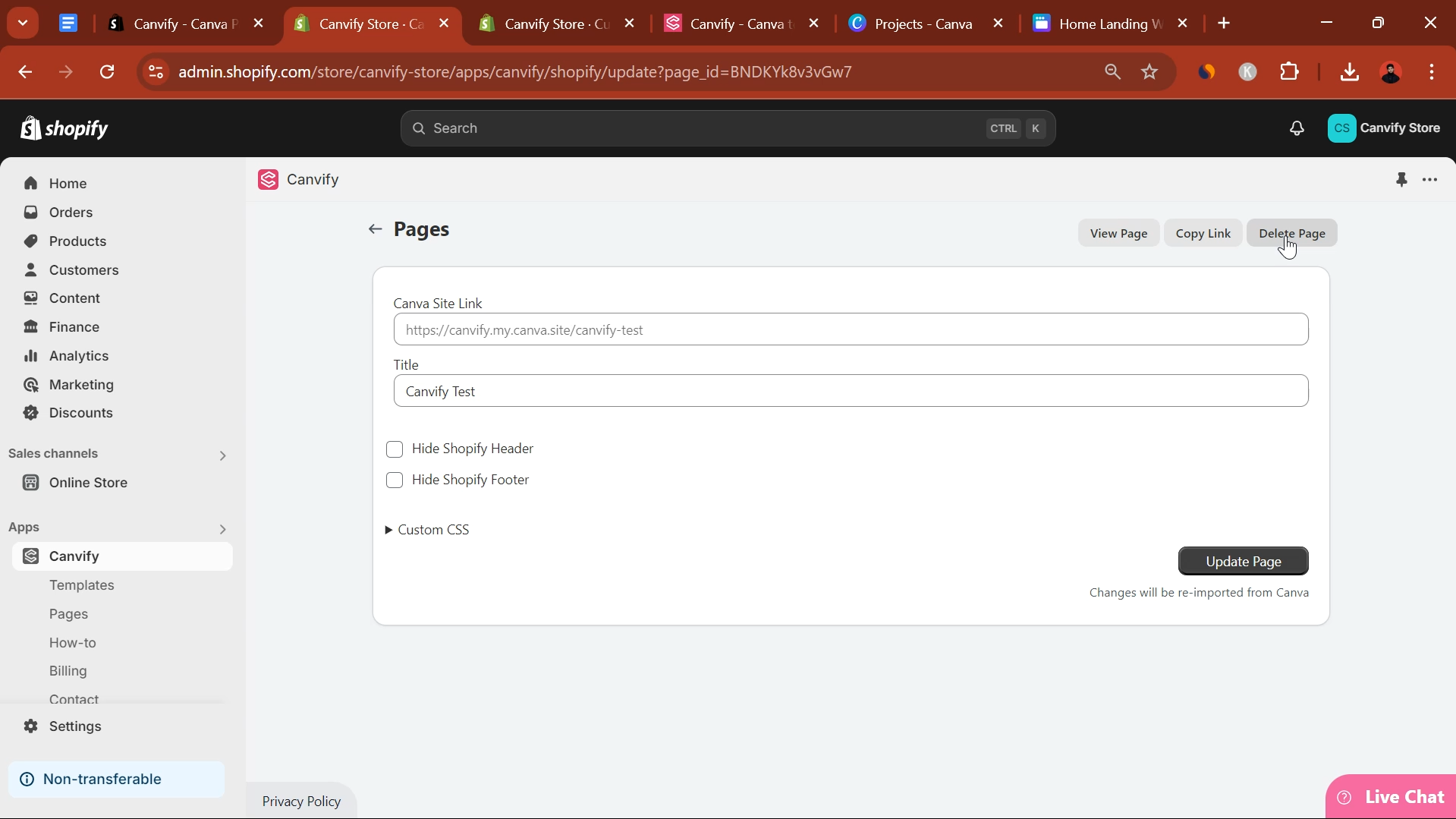Image resolution: width=1456 pixels, height=819 pixels.
Task: Expand the Custom CSS section
Action: pyautogui.click(x=428, y=530)
